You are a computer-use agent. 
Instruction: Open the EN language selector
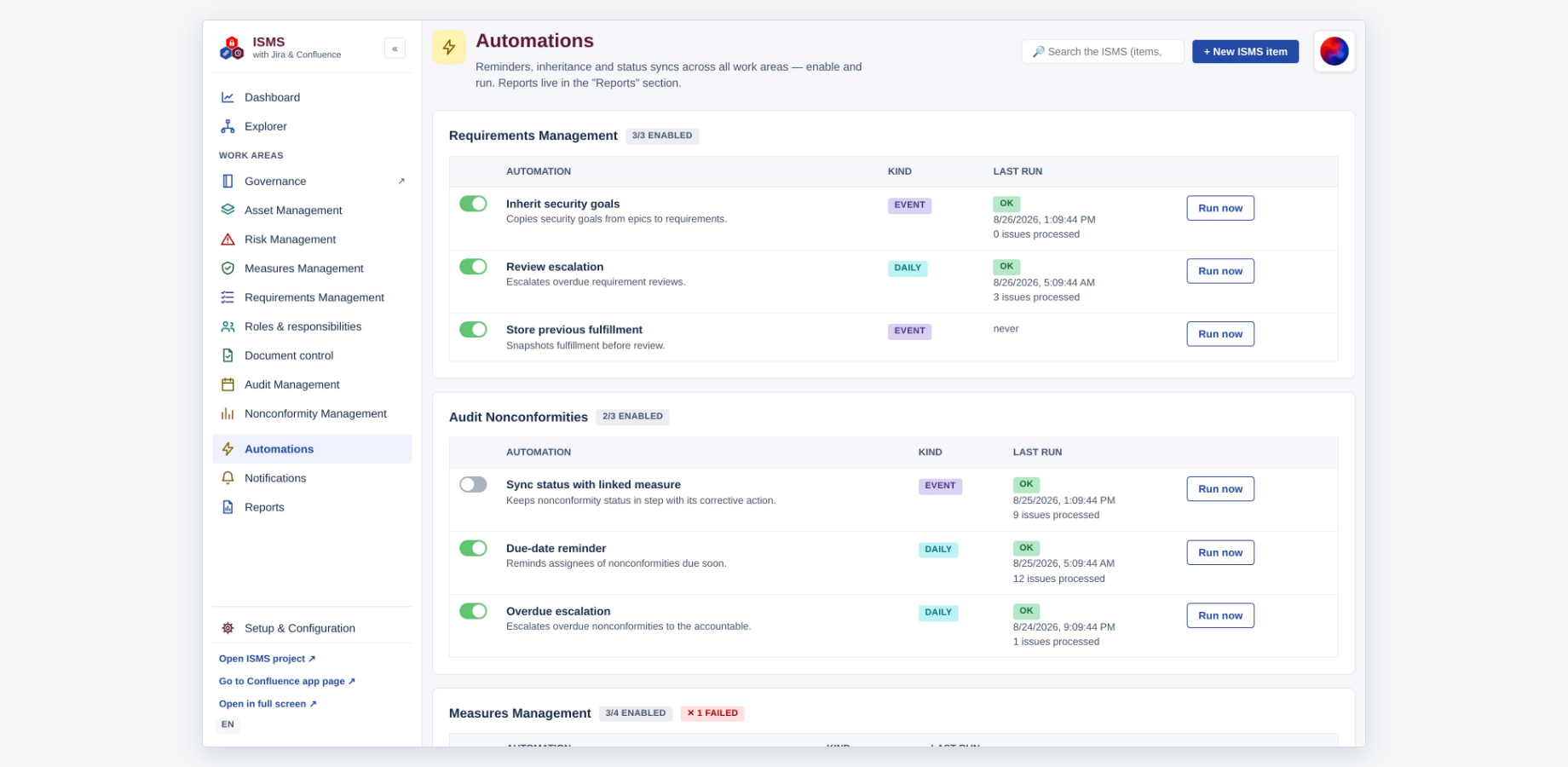(228, 724)
